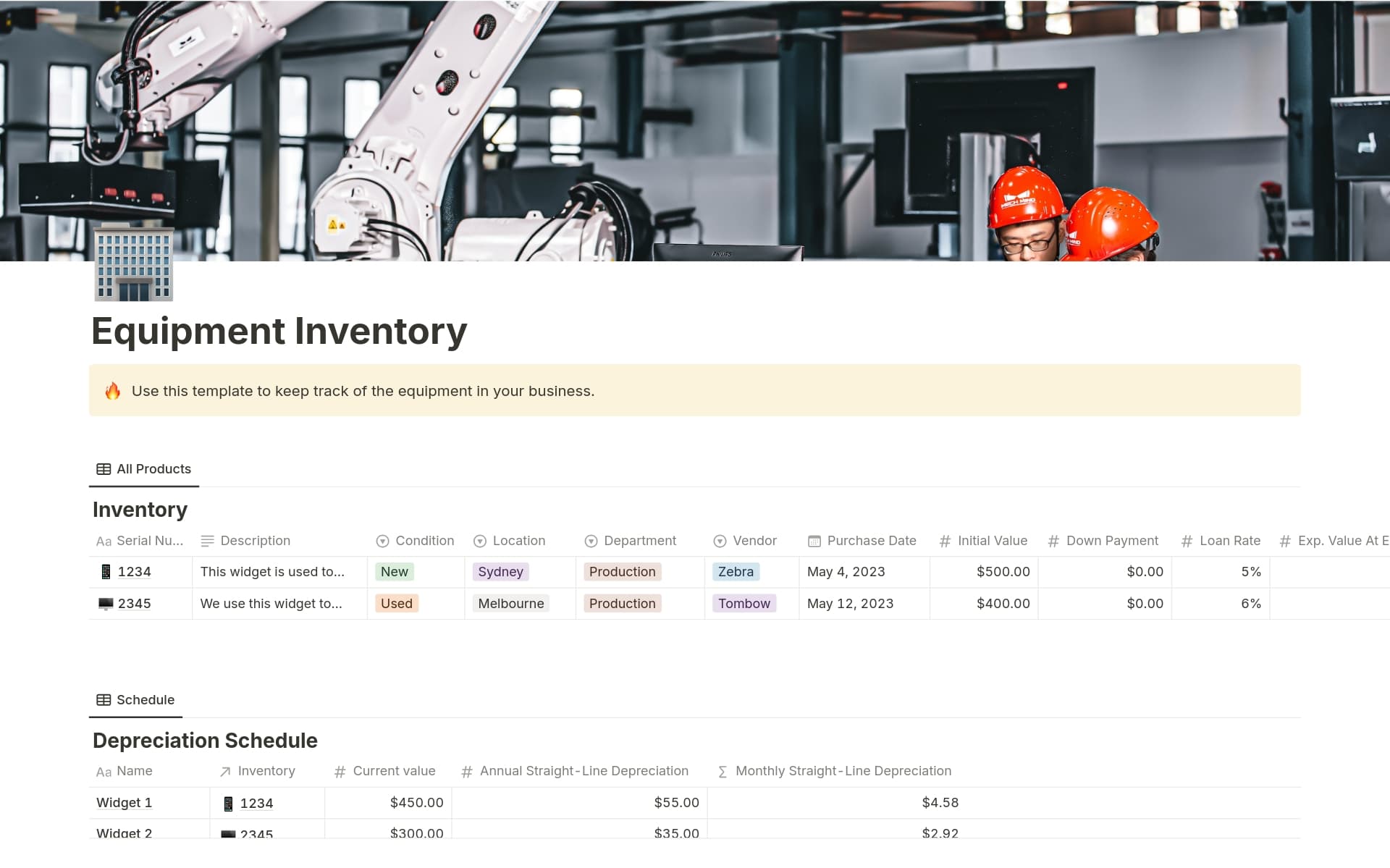Click the green New condition tag

click(395, 572)
